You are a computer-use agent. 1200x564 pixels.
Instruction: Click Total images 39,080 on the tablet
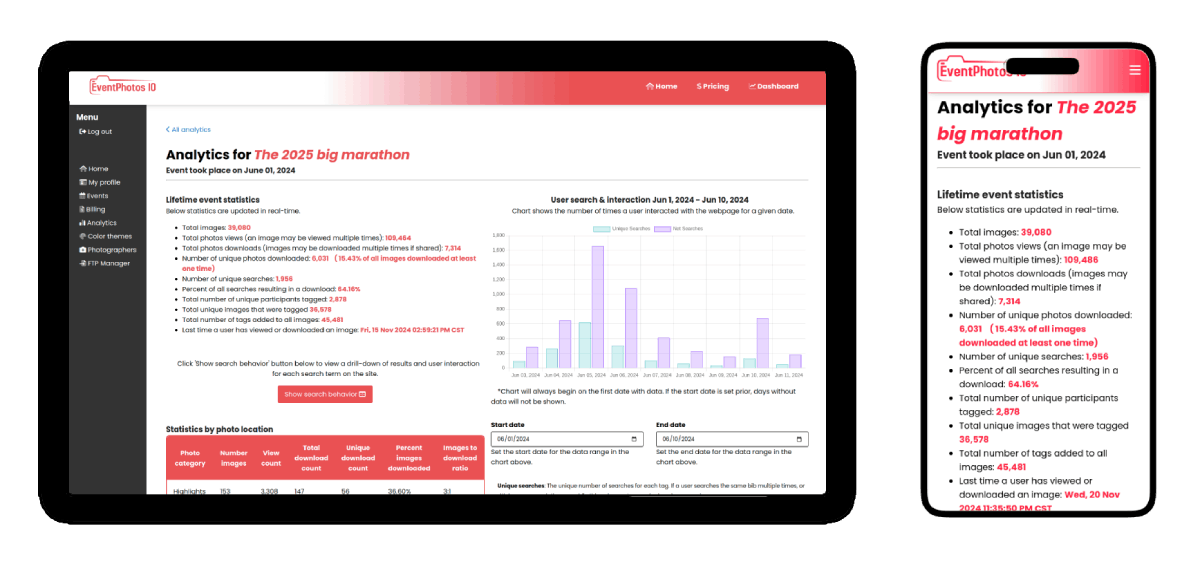coord(216,228)
